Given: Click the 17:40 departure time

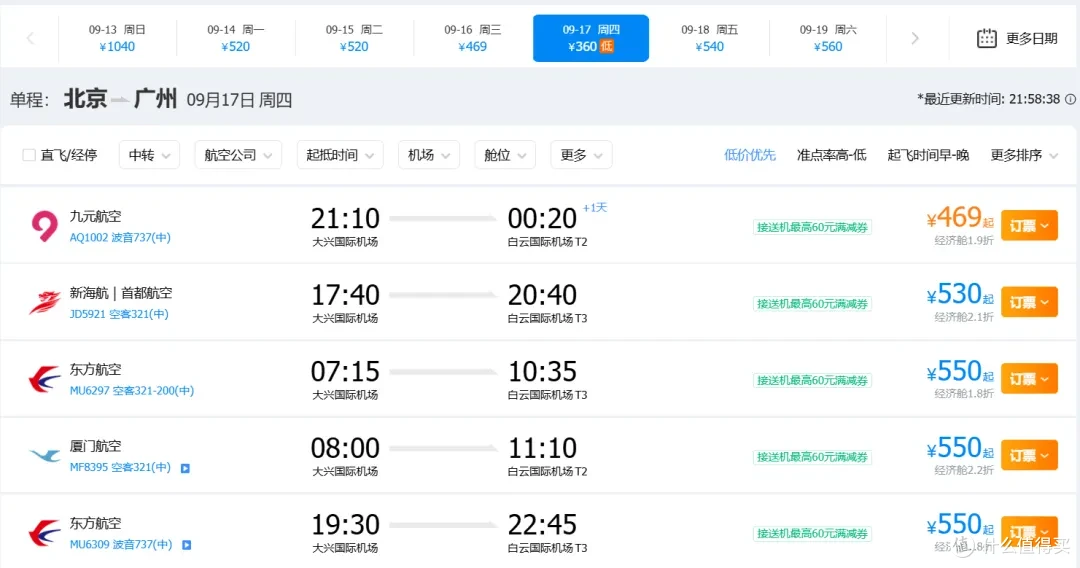Looking at the screenshot, I should 345,295.
